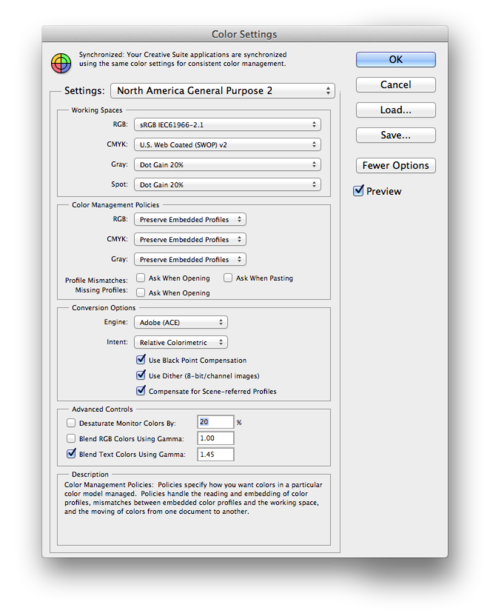Uncheck Blend Text Colors Using Gamma
The width and height of the screenshot is (490, 616).
pos(71,454)
